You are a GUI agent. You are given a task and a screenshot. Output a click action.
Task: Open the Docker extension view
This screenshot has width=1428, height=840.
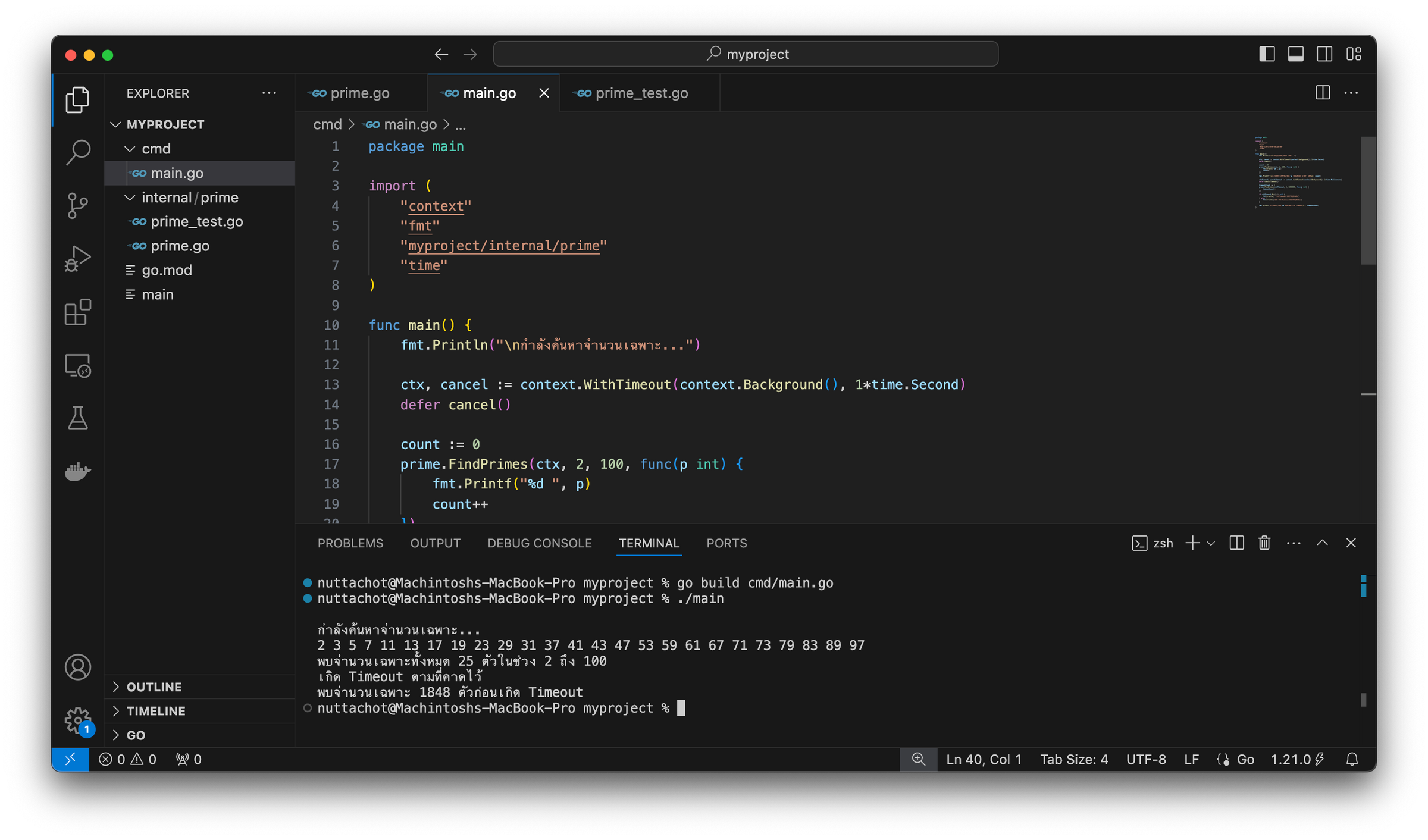pos(77,471)
